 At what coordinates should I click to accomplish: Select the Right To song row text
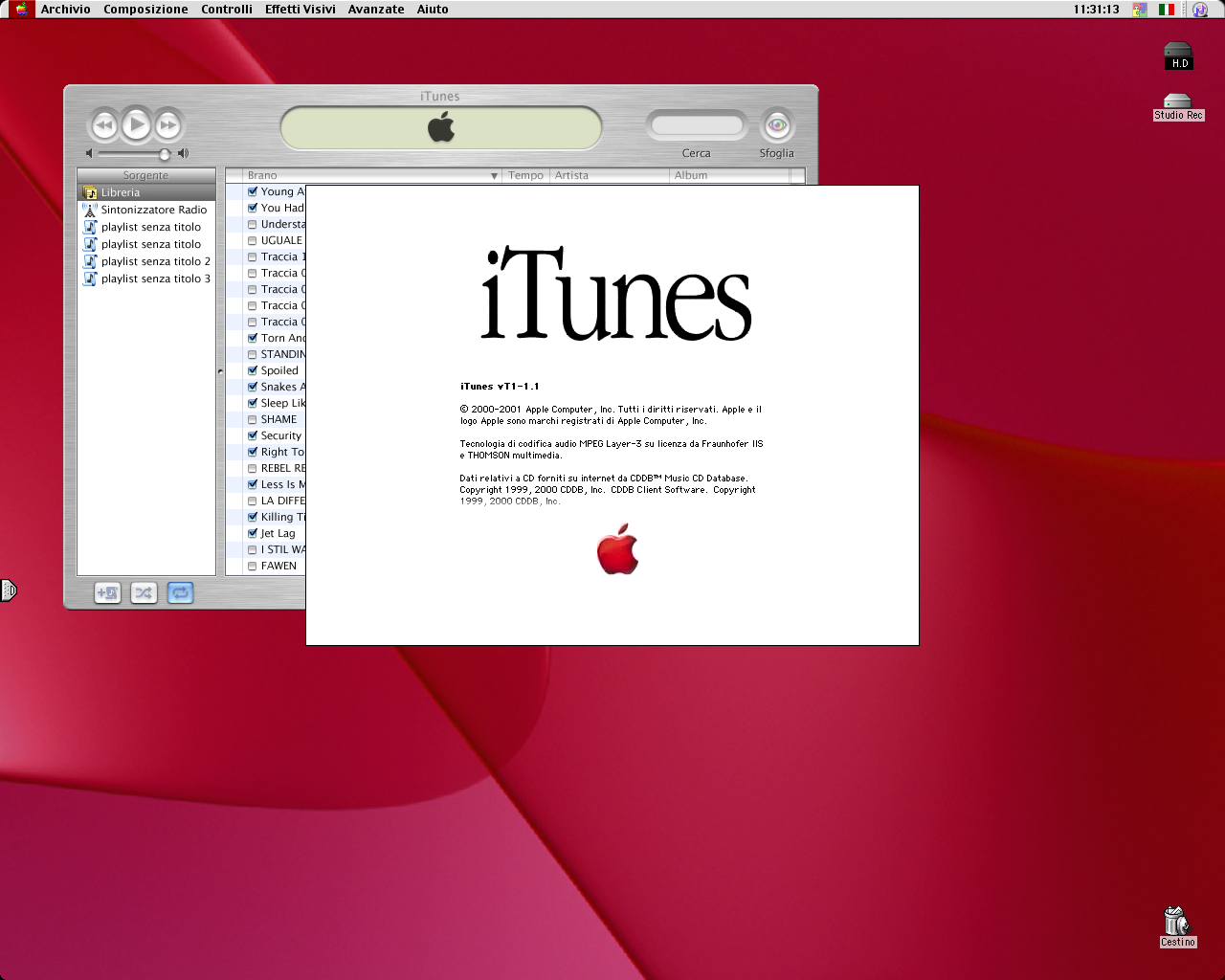[x=282, y=452]
